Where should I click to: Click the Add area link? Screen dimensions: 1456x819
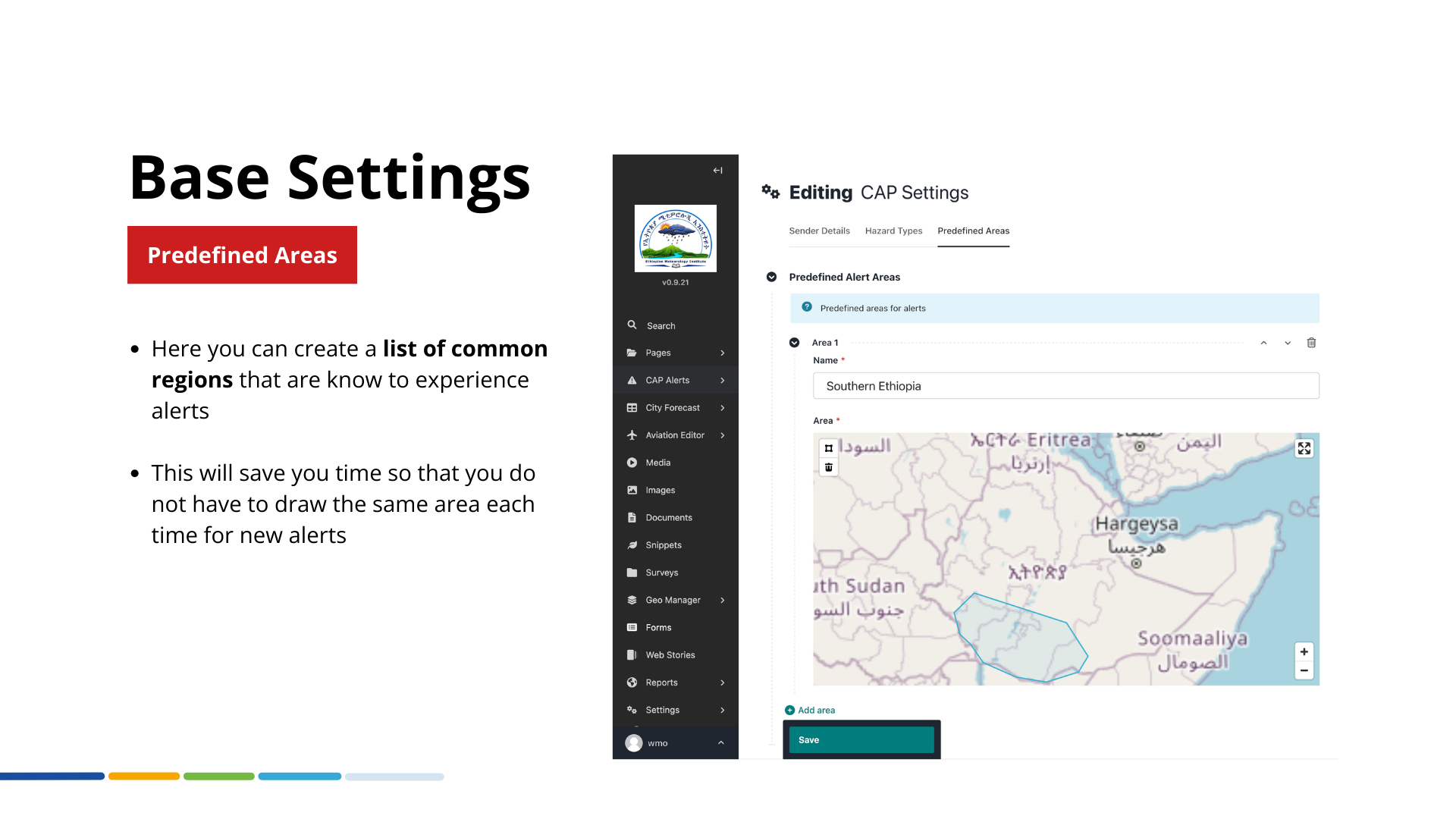point(810,711)
